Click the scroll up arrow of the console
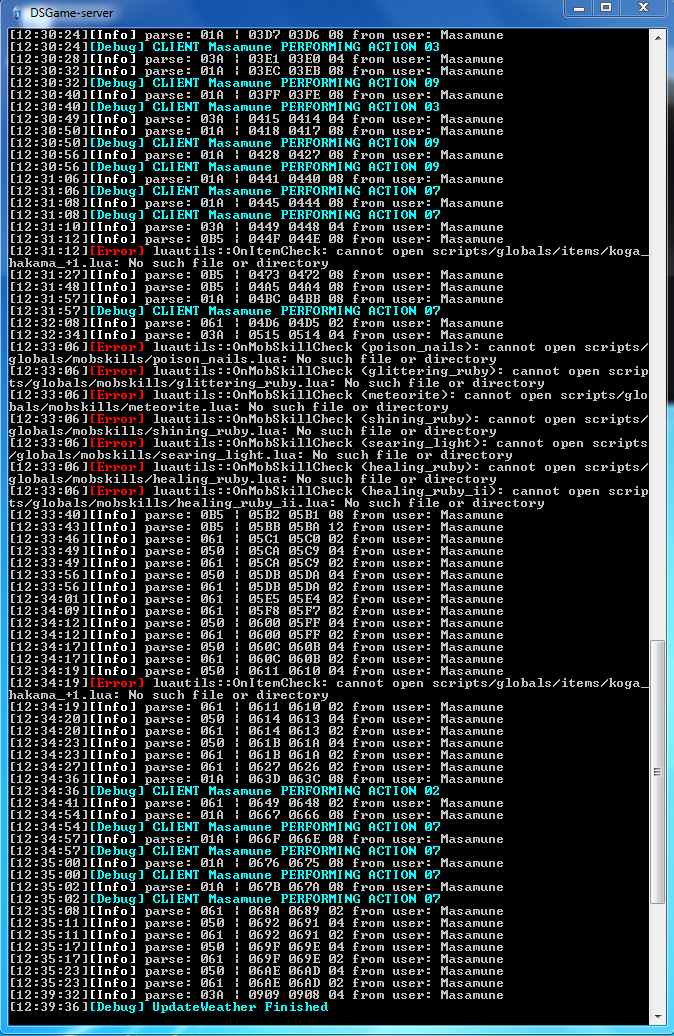The height and width of the screenshot is (1036, 674). [x=657, y=38]
